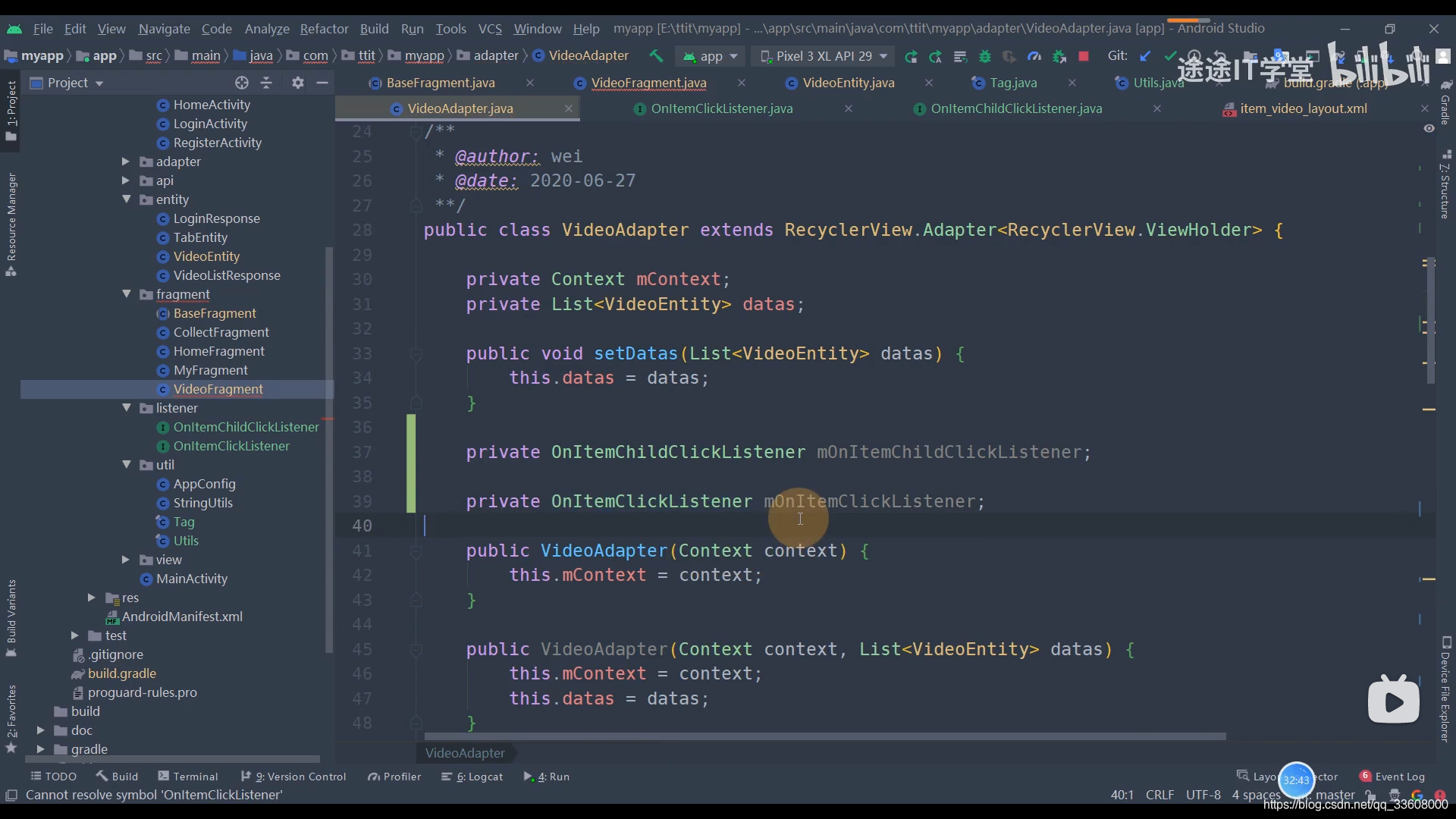Image resolution: width=1456 pixels, height=819 pixels.
Task: Collapse the listener folder
Action: point(126,408)
